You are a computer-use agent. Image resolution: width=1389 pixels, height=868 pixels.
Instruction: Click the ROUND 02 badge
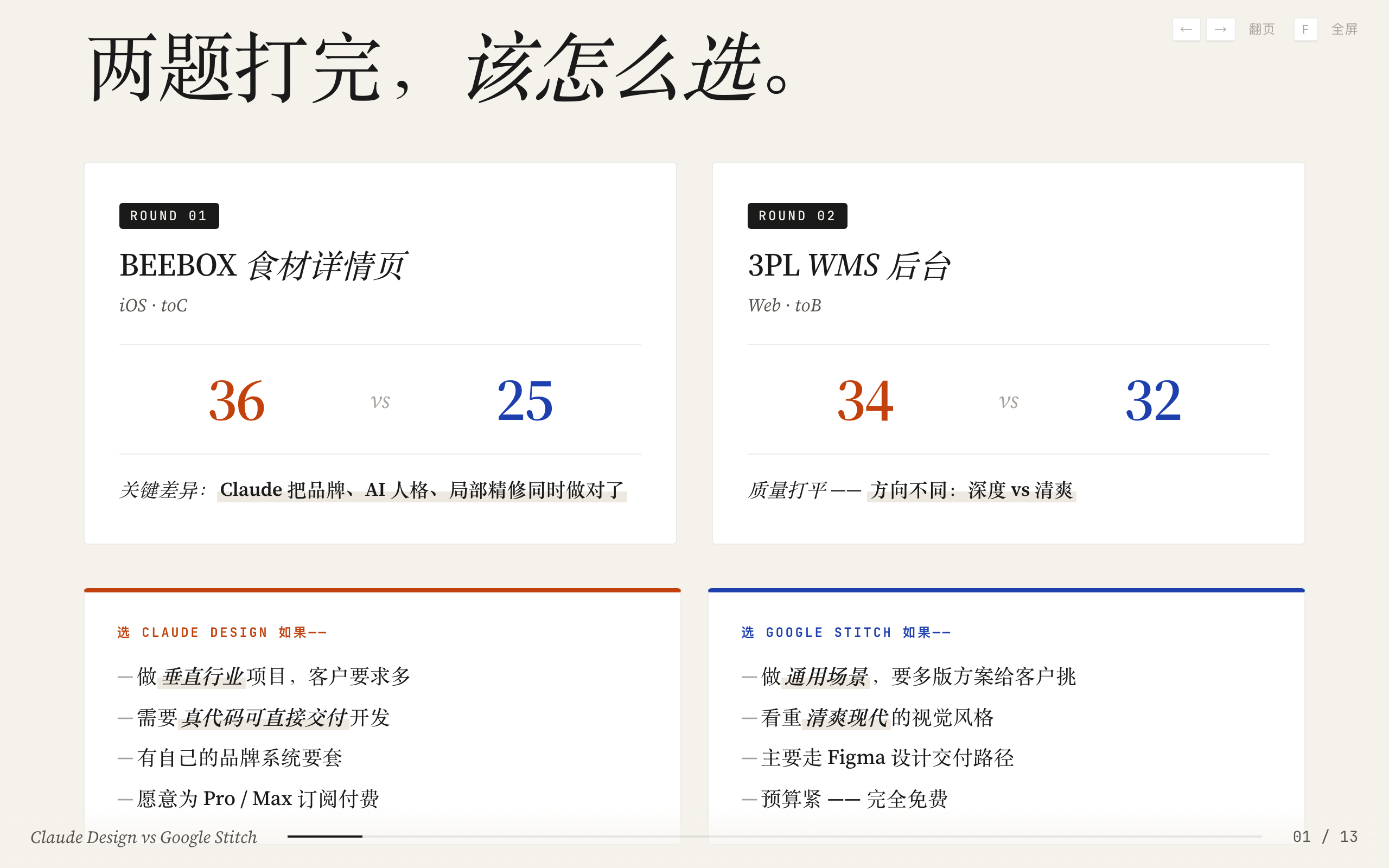click(x=797, y=216)
